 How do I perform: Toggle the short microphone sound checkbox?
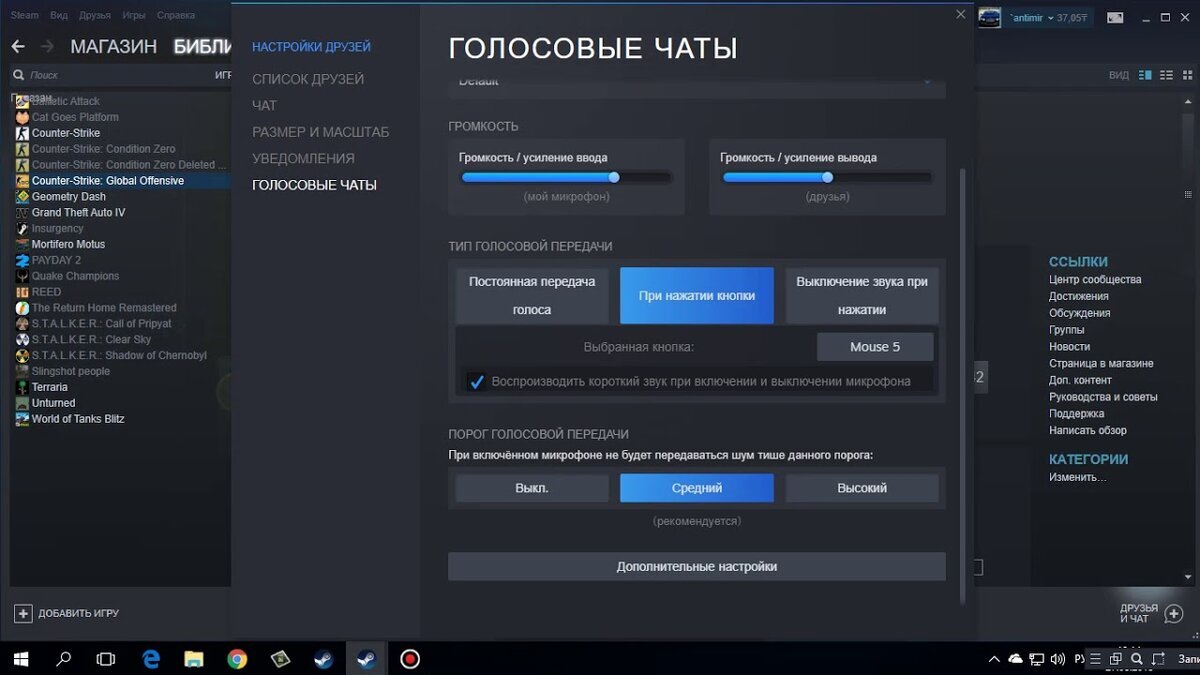(477, 381)
